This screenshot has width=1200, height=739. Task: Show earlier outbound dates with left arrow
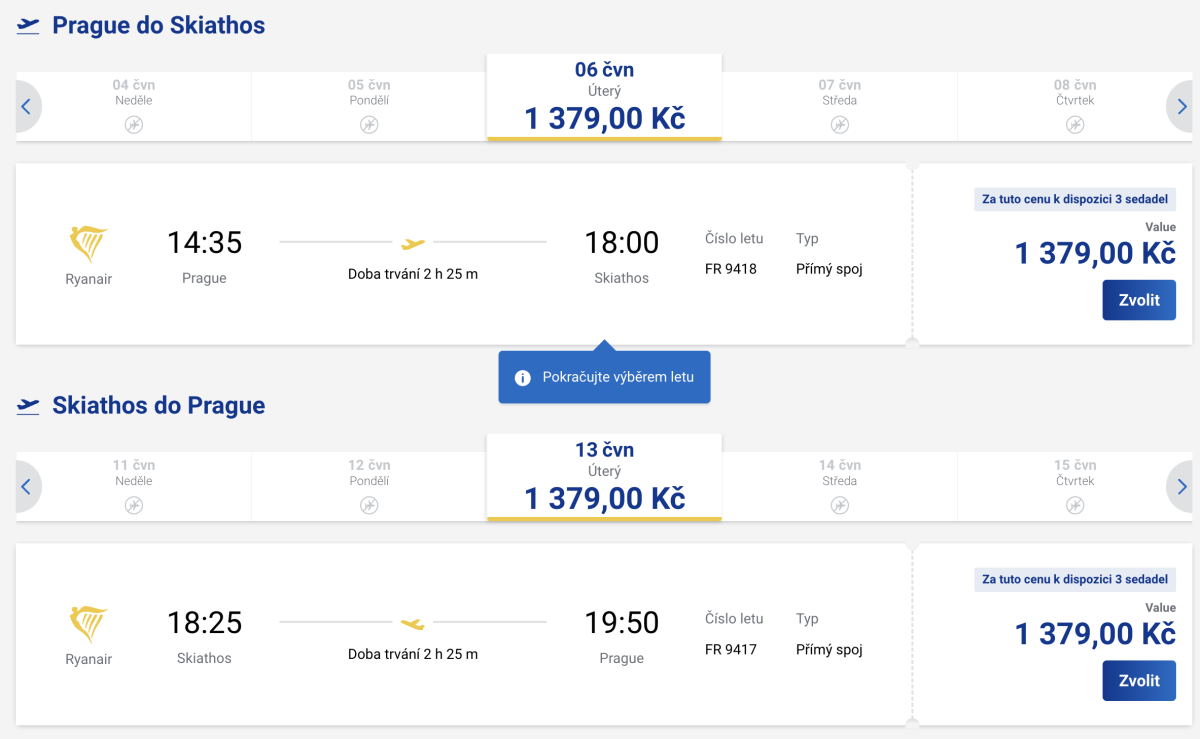click(x=26, y=106)
